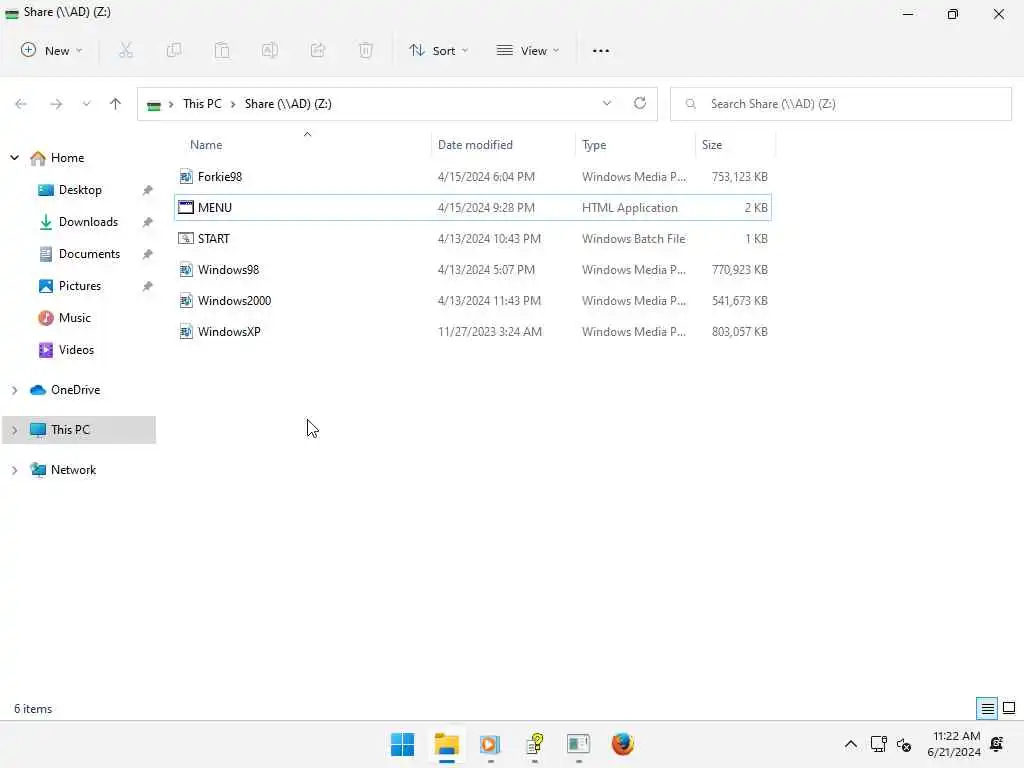
Task: Click the Forkie98 file icon
Action: coord(186,176)
